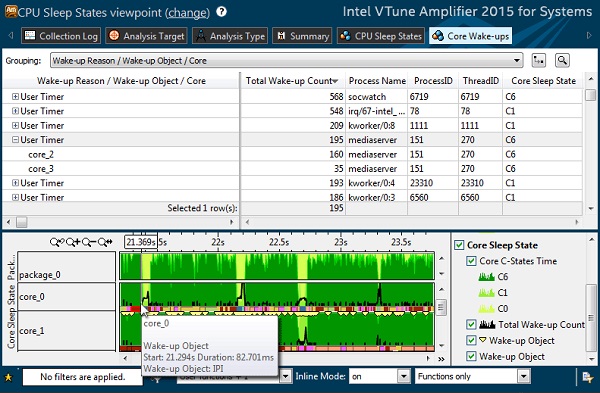Click the C0 legend graph icon
The height and width of the screenshot is (393, 600).
click(486, 308)
